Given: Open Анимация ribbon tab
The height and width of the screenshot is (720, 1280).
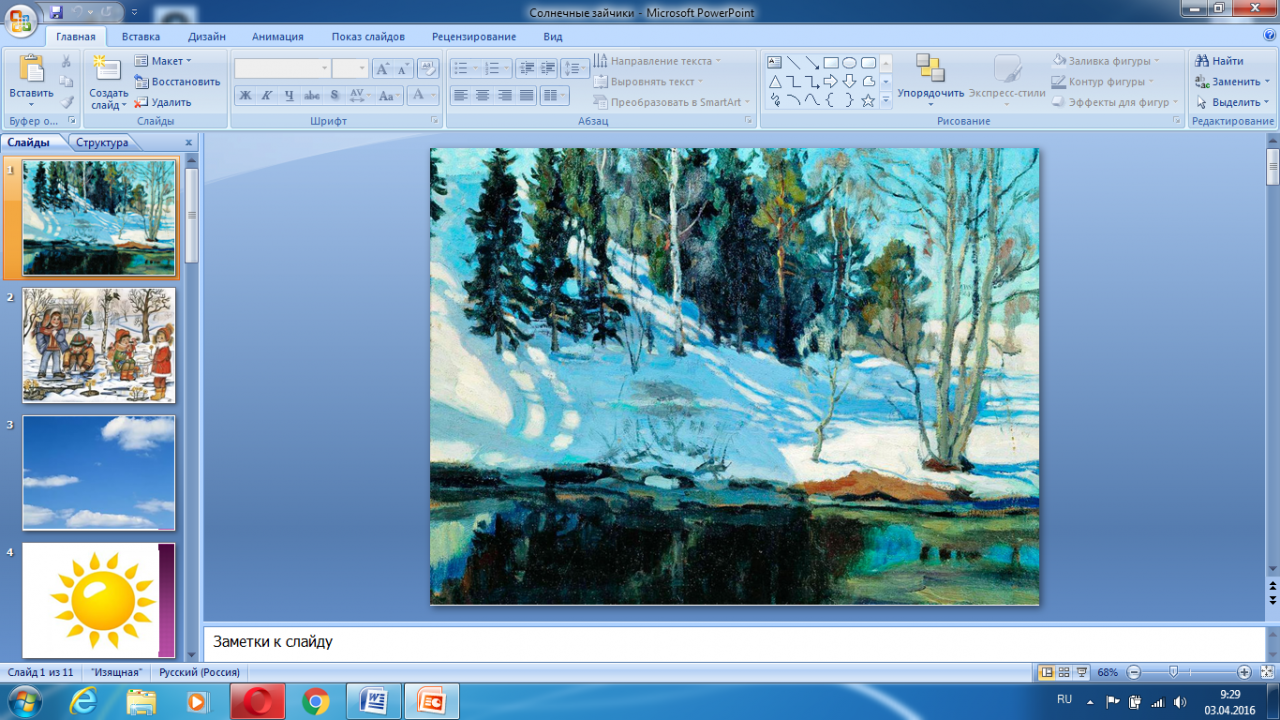Looking at the screenshot, I should 278,37.
